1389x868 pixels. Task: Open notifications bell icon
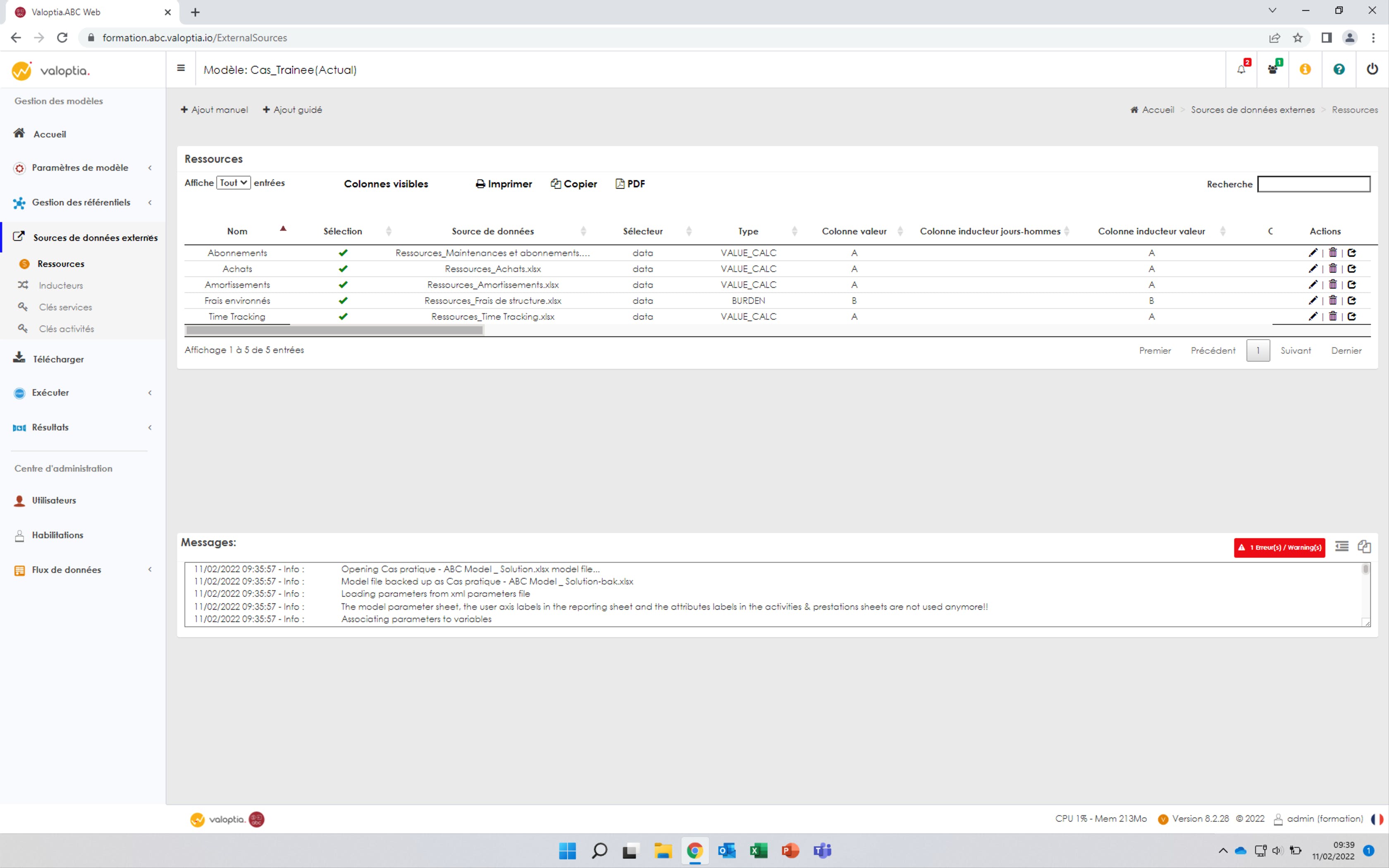coord(1241,69)
